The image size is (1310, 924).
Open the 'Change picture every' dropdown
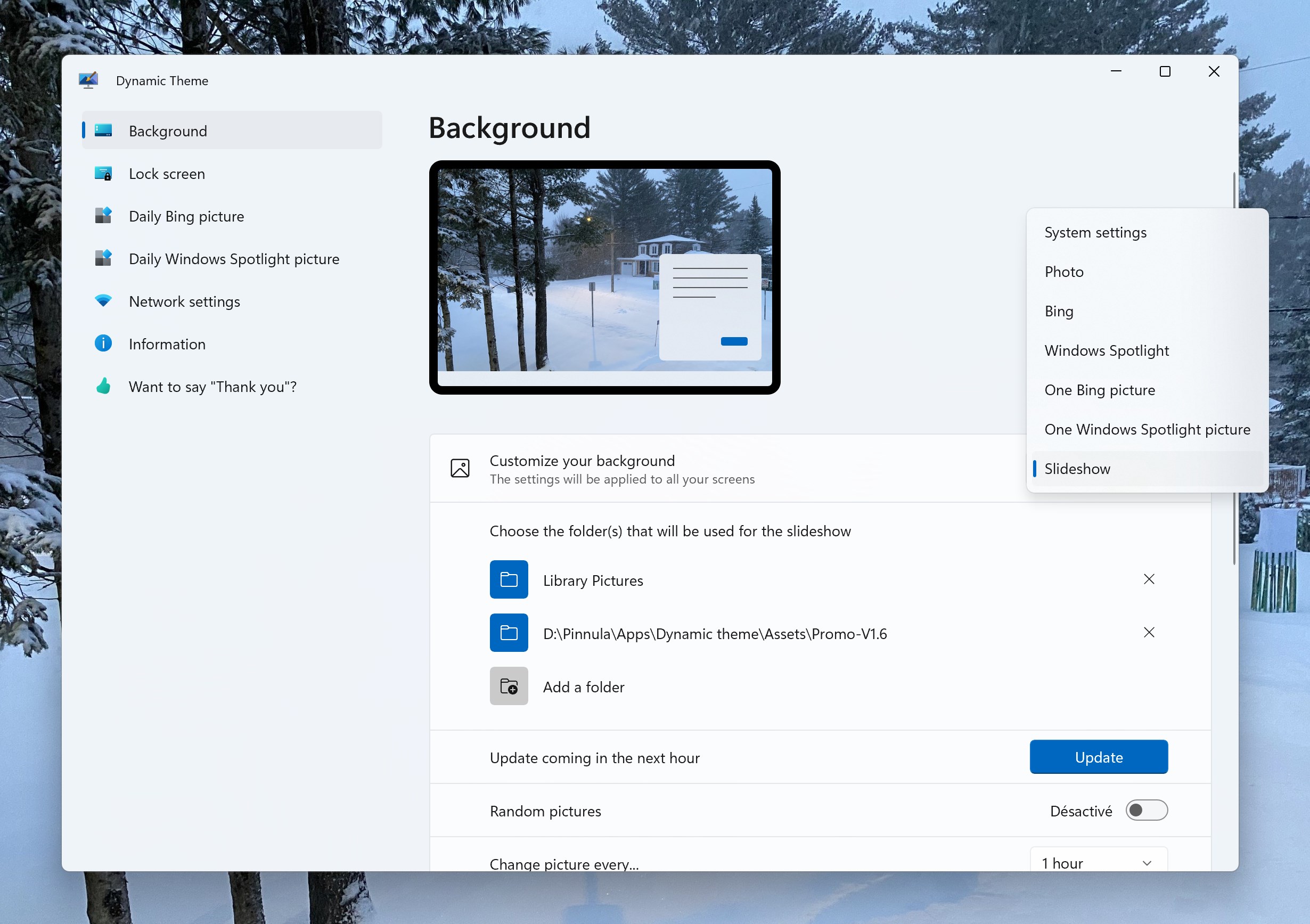[x=1097, y=862]
